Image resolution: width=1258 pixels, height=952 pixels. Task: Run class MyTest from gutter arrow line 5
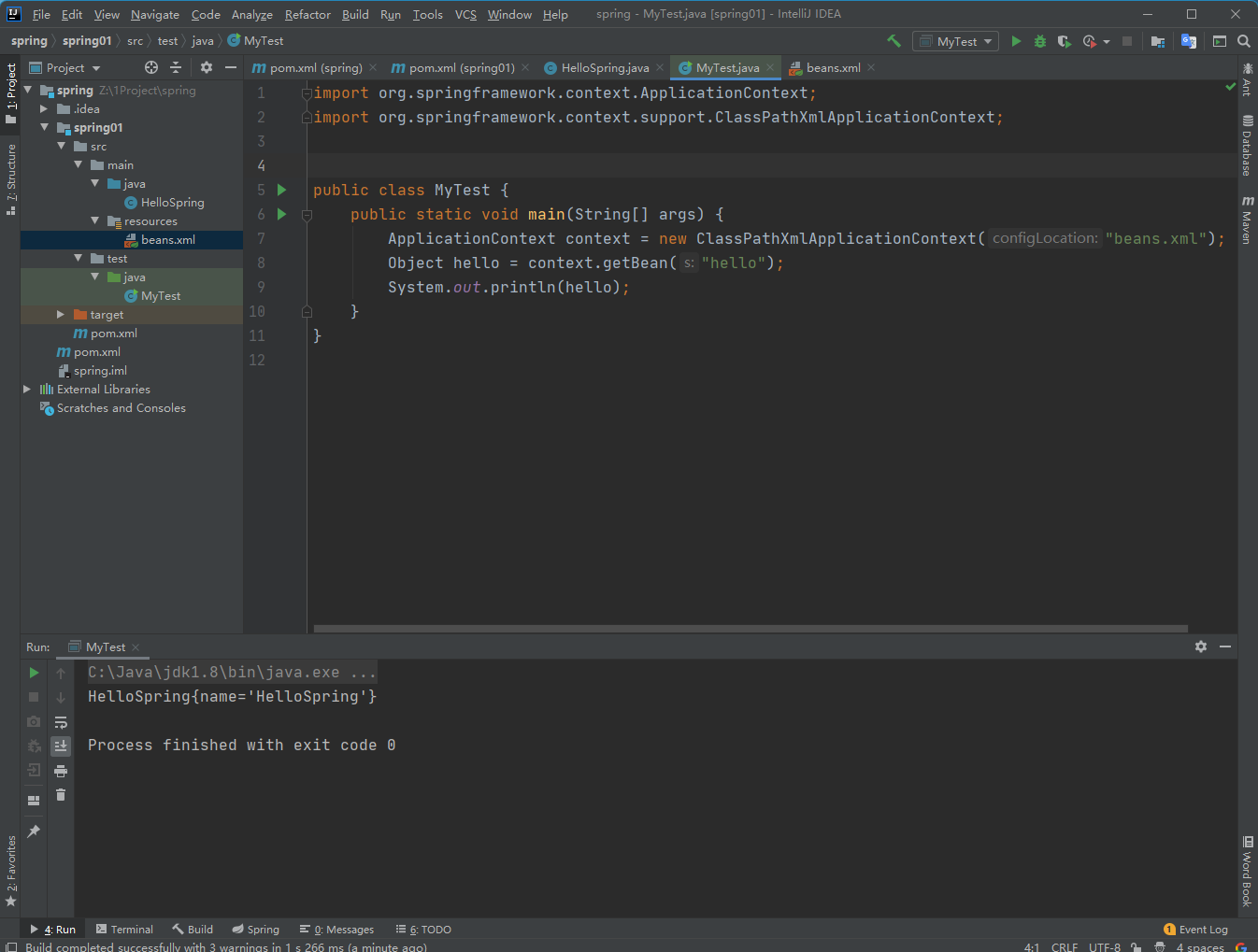[x=281, y=190]
